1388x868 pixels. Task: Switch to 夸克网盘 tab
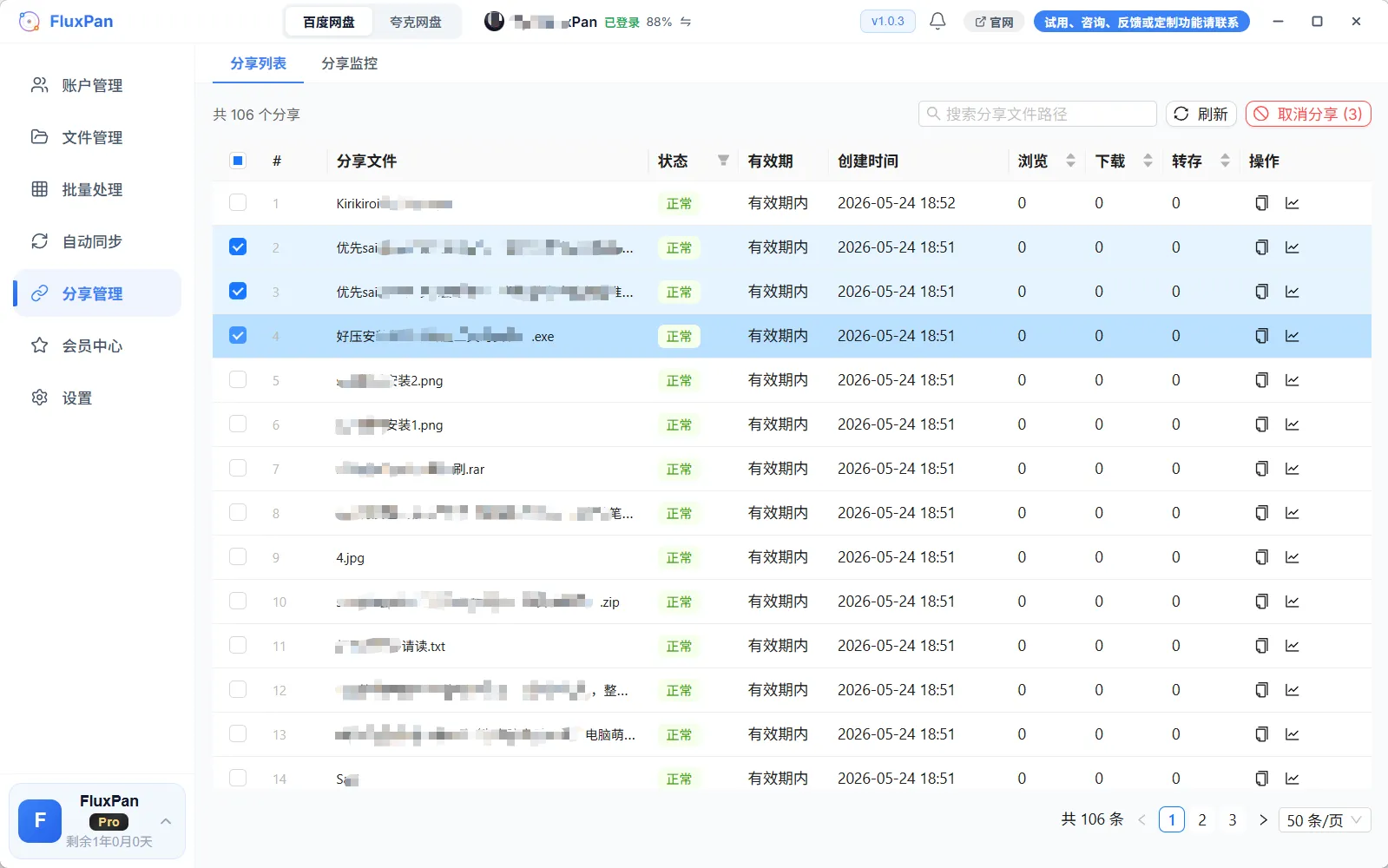[x=416, y=22]
